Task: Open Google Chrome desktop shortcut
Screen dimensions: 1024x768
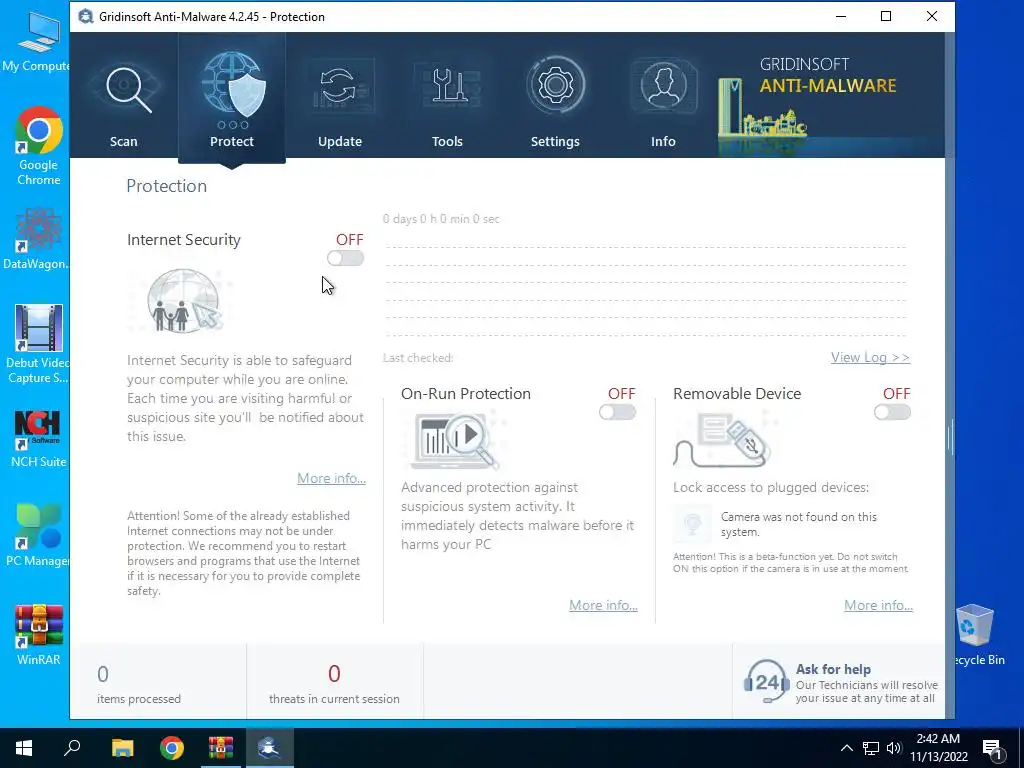Action: (39, 146)
